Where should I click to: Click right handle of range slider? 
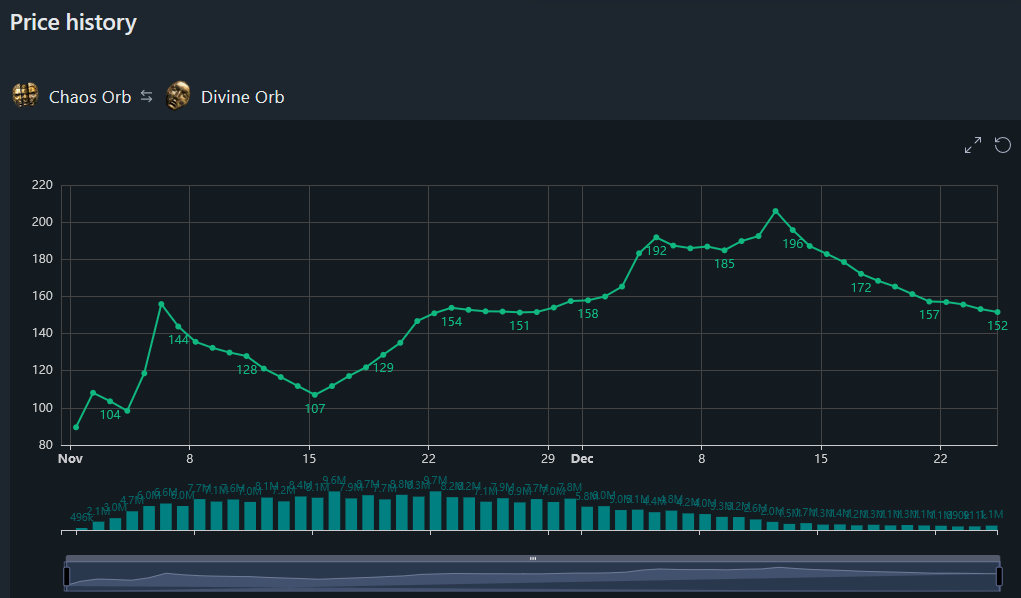(x=1000, y=577)
